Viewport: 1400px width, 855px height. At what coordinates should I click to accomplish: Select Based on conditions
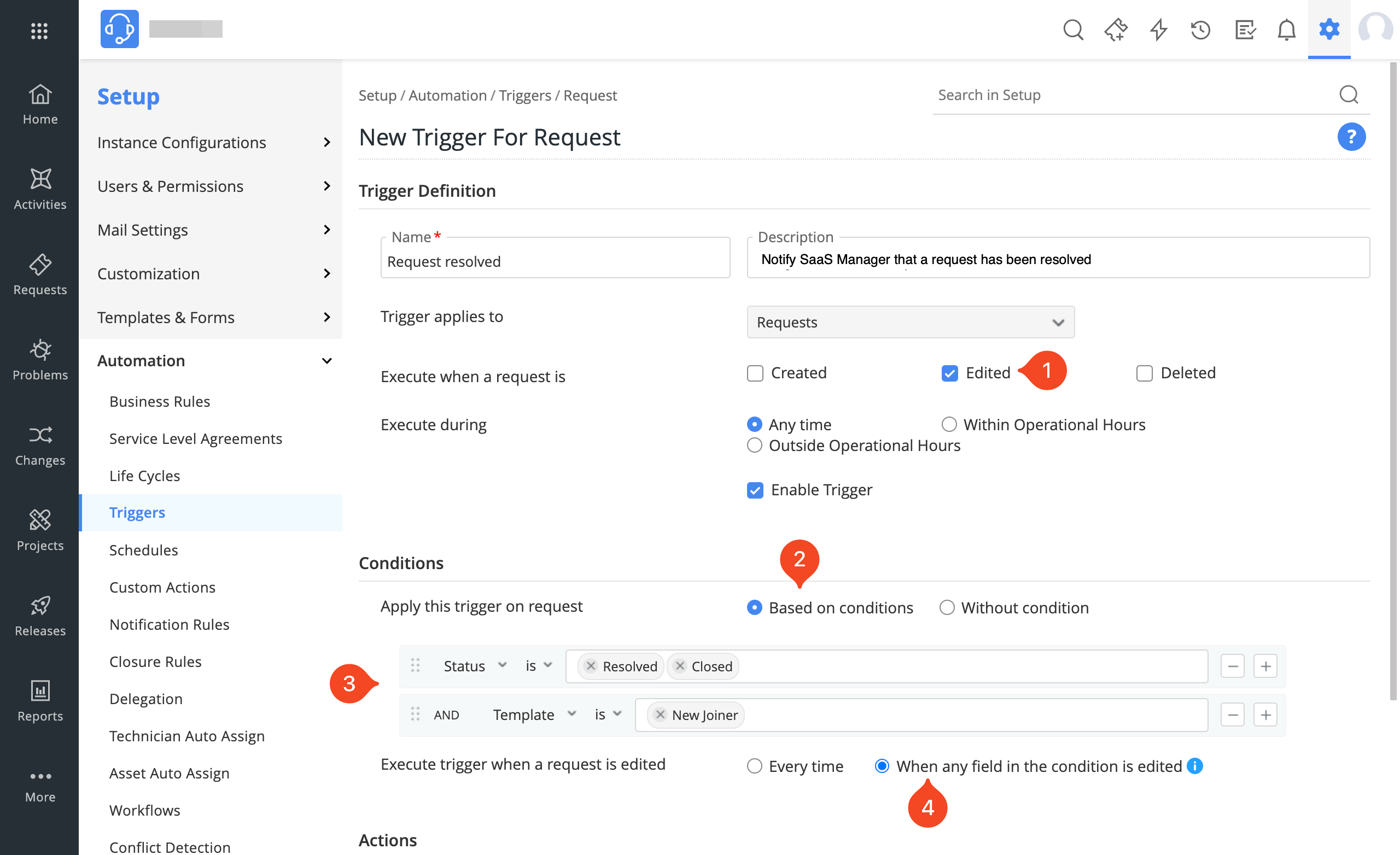coord(754,607)
